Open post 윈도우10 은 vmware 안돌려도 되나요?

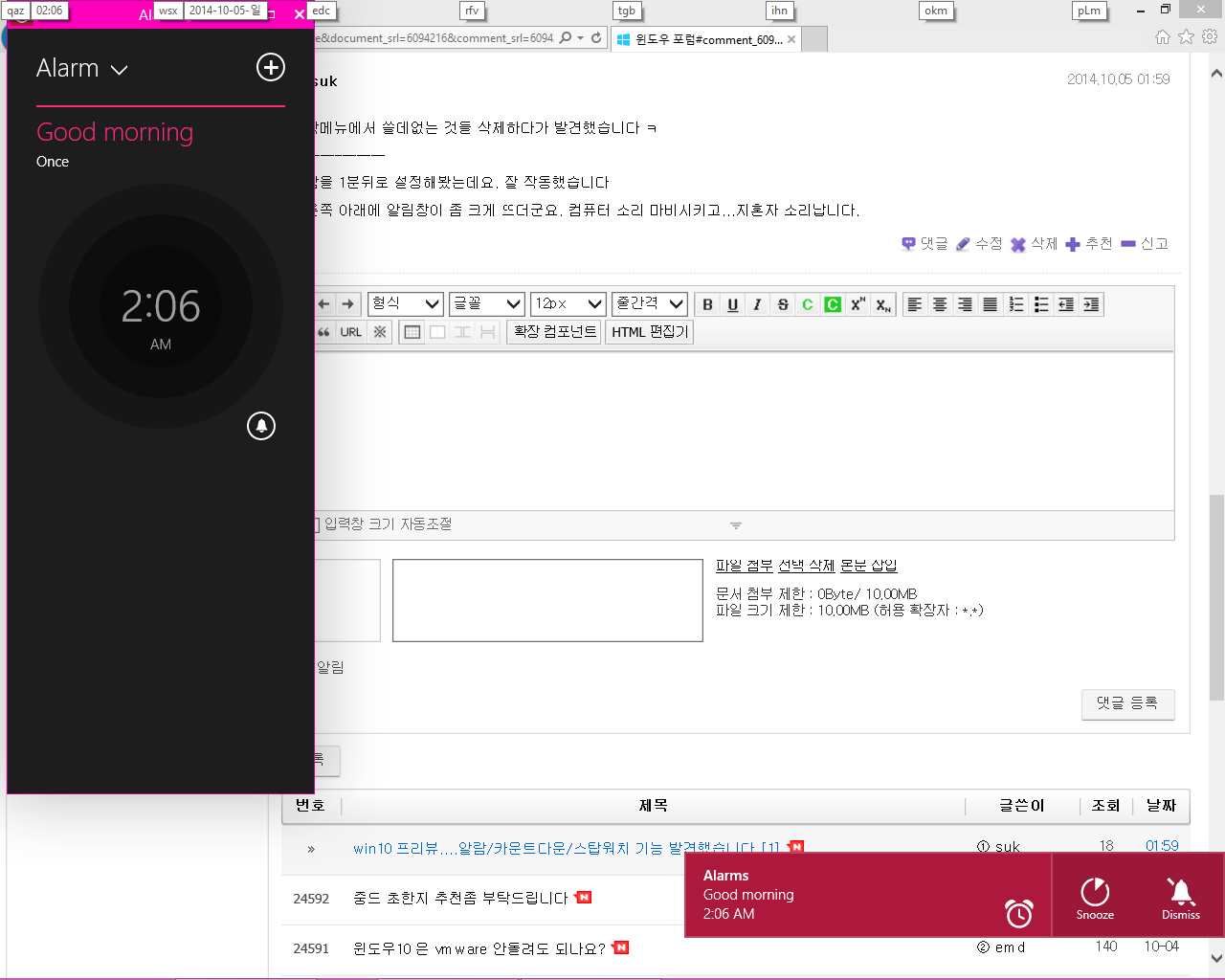click(x=479, y=948)
